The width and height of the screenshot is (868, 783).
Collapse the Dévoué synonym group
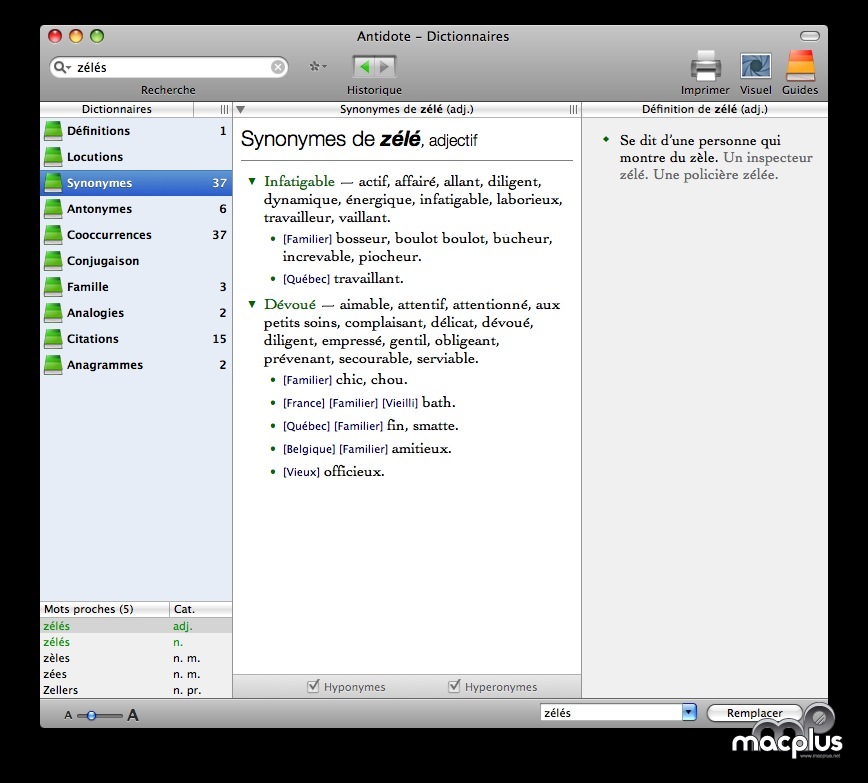[x=252, y=304]
